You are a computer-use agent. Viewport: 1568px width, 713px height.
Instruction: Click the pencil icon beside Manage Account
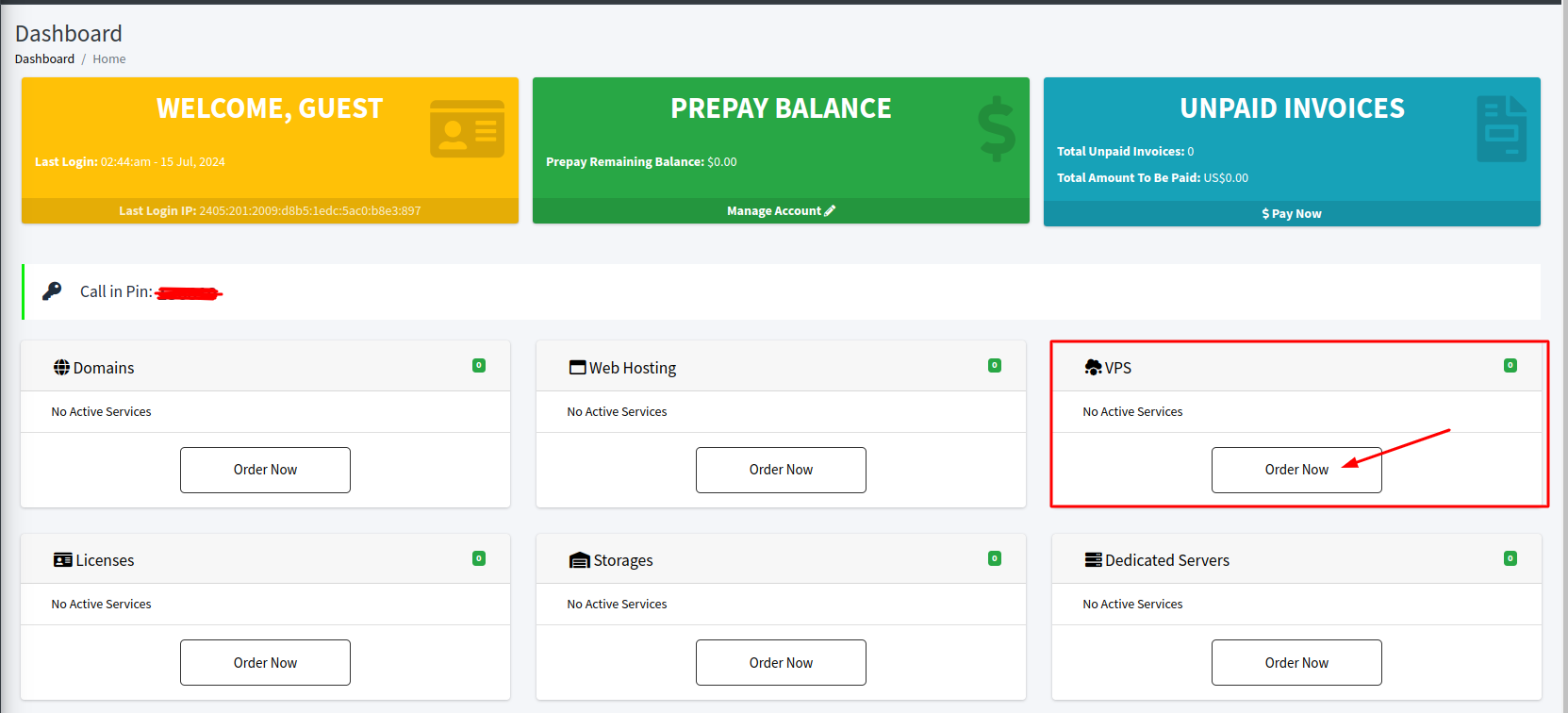tap(830, 211)
